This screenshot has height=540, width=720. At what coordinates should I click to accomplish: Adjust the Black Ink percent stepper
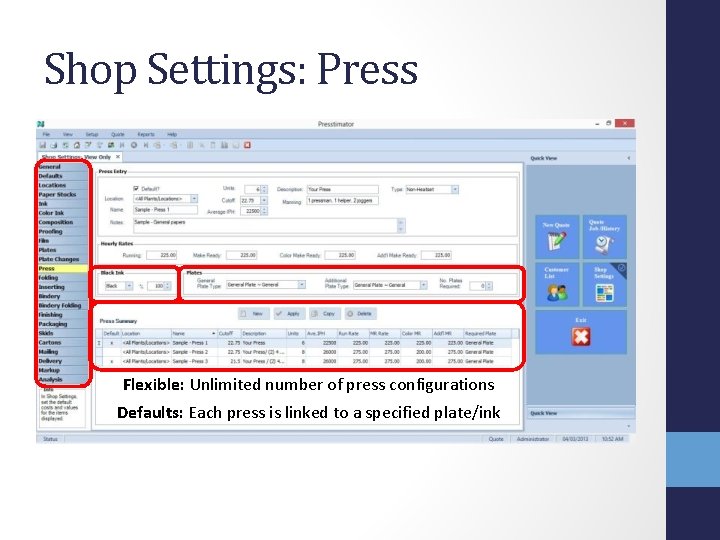[x=168, y=286]
